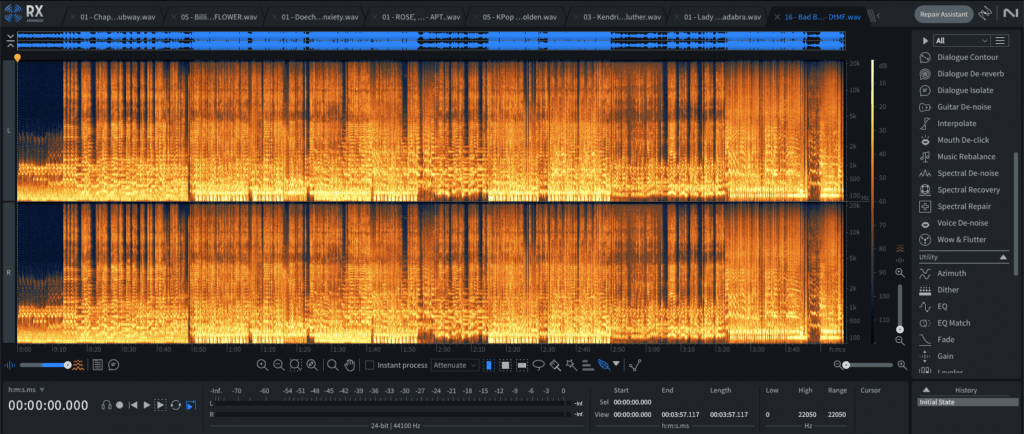
Task: Switch to 03 - Kendri...luther.wav tab
Action: (x=615, y=17)
